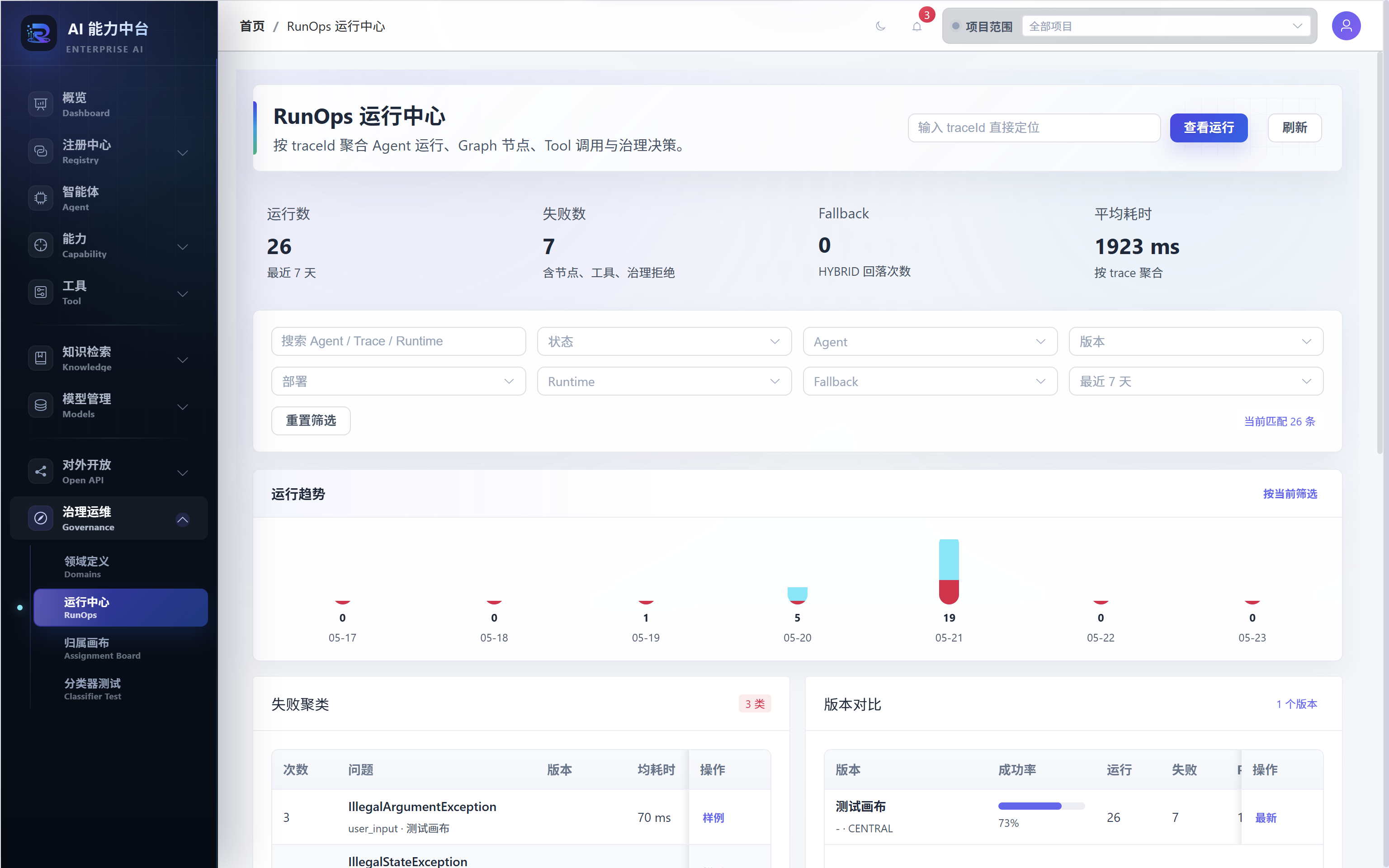Open the Runtime filter dropdown
This screenshot has height=868, width=1389.
coord(664,381)
